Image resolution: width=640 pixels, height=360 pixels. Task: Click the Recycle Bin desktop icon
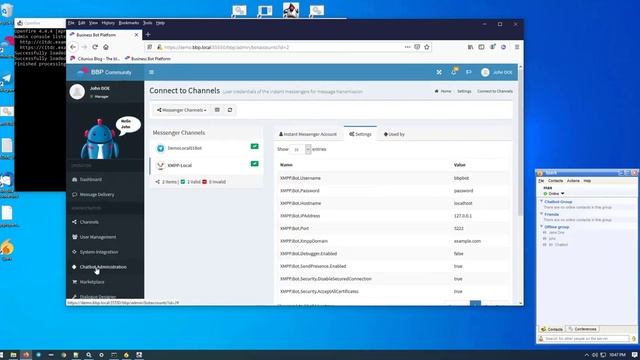pos(7,12)
